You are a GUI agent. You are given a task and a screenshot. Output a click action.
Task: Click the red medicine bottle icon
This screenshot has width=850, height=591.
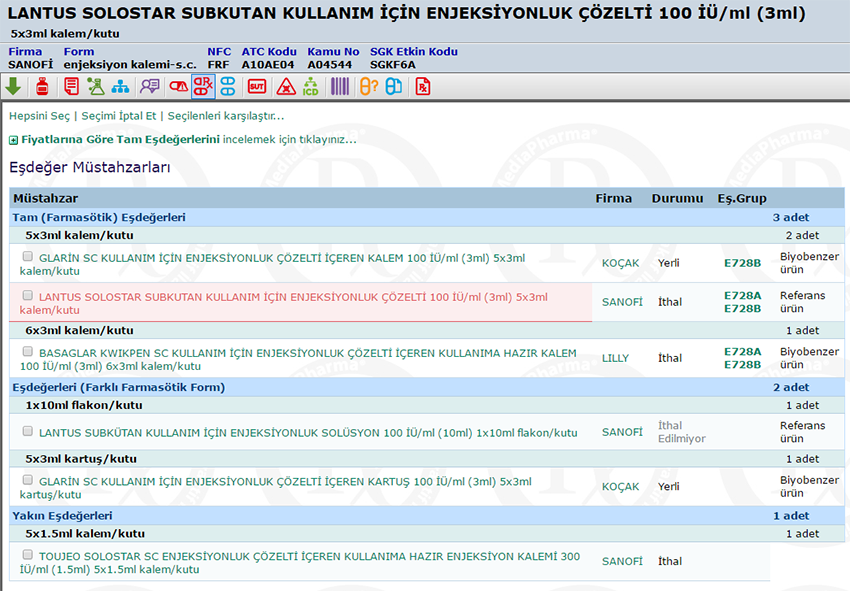click(42, 86)
